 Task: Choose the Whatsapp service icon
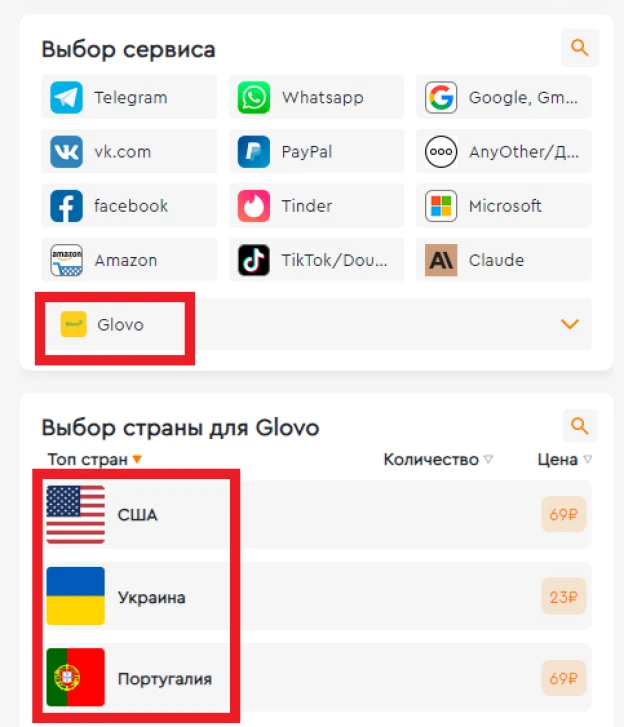click(254, 97)
